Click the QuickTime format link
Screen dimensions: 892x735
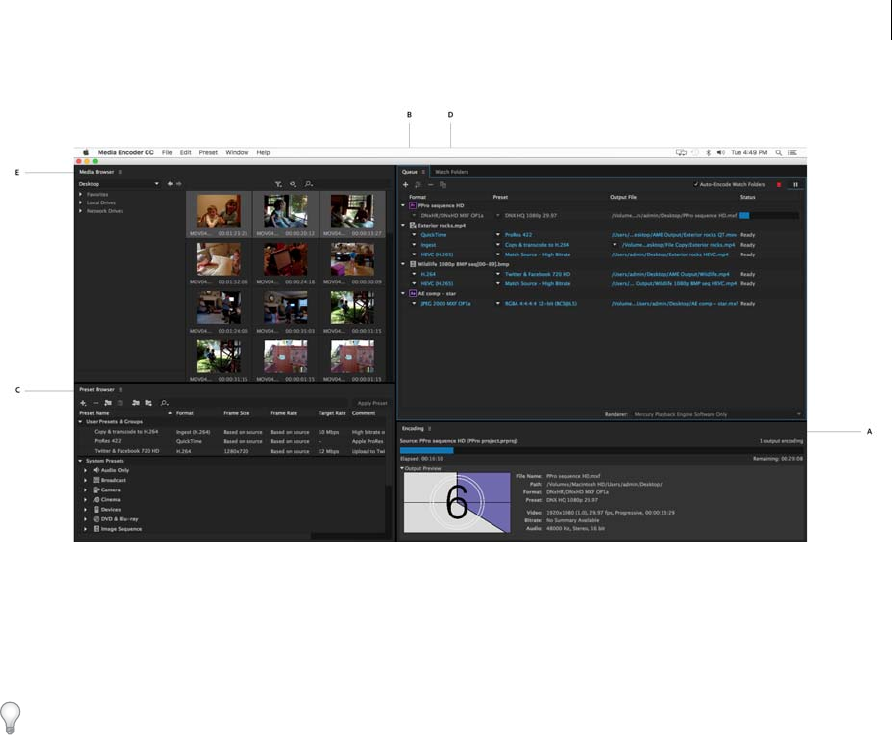433,234
